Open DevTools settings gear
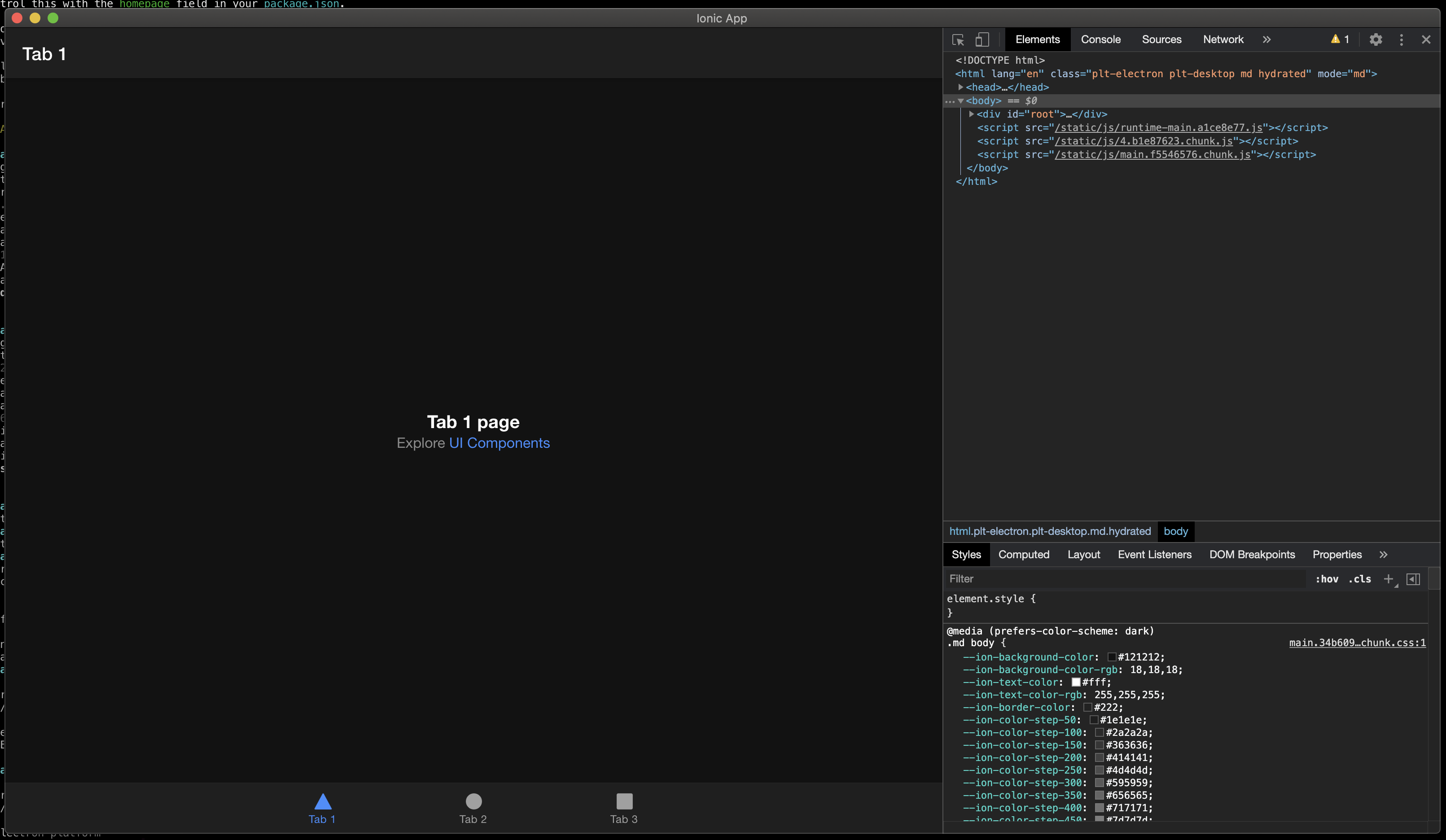Screen dimensions: 1446x840 1376,39
